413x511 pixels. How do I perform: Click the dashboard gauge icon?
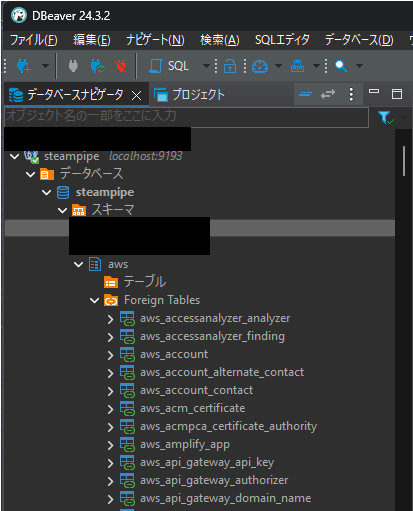(260, 66)
